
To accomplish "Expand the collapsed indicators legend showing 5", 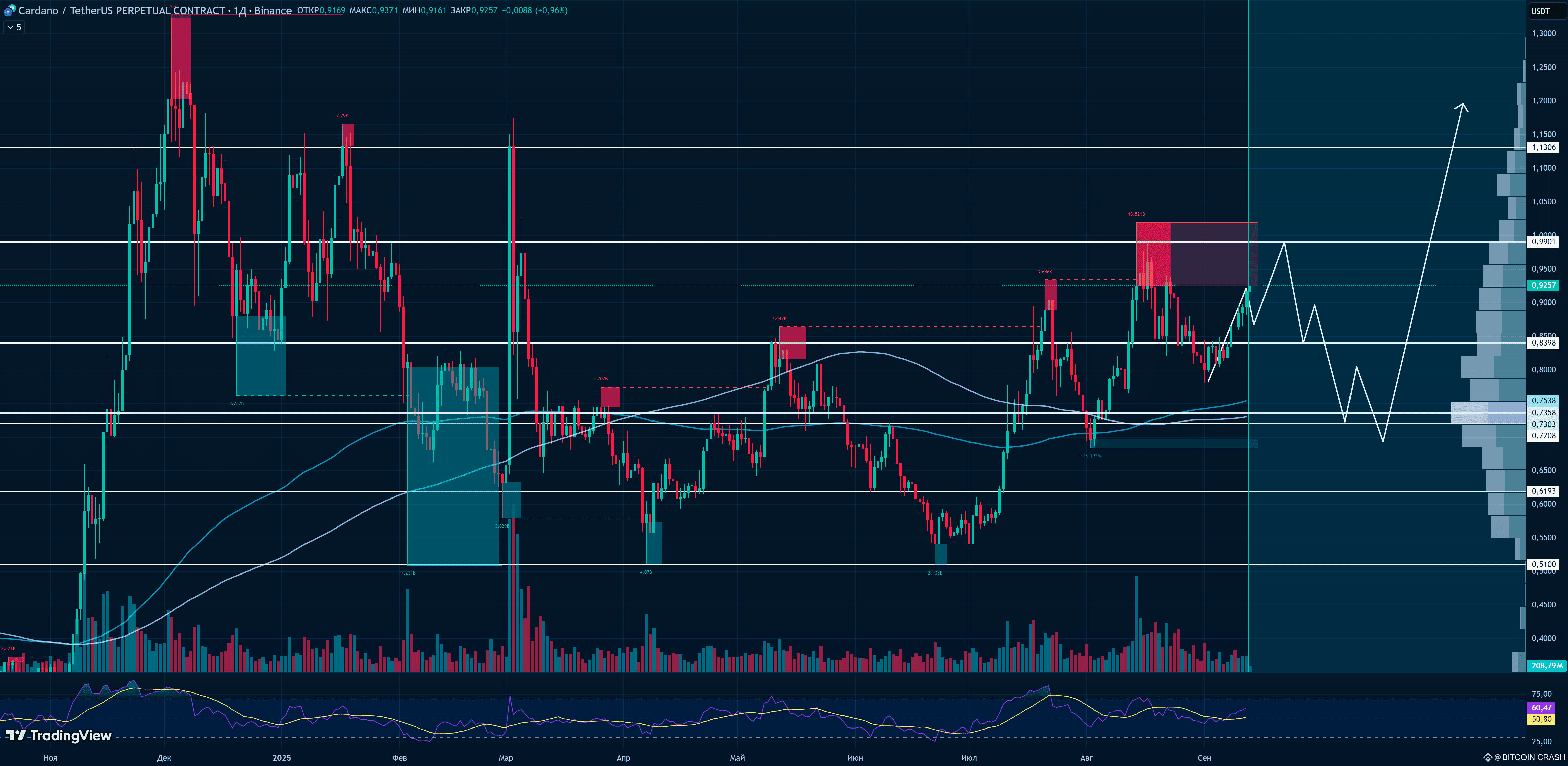I will coord(14,27).
